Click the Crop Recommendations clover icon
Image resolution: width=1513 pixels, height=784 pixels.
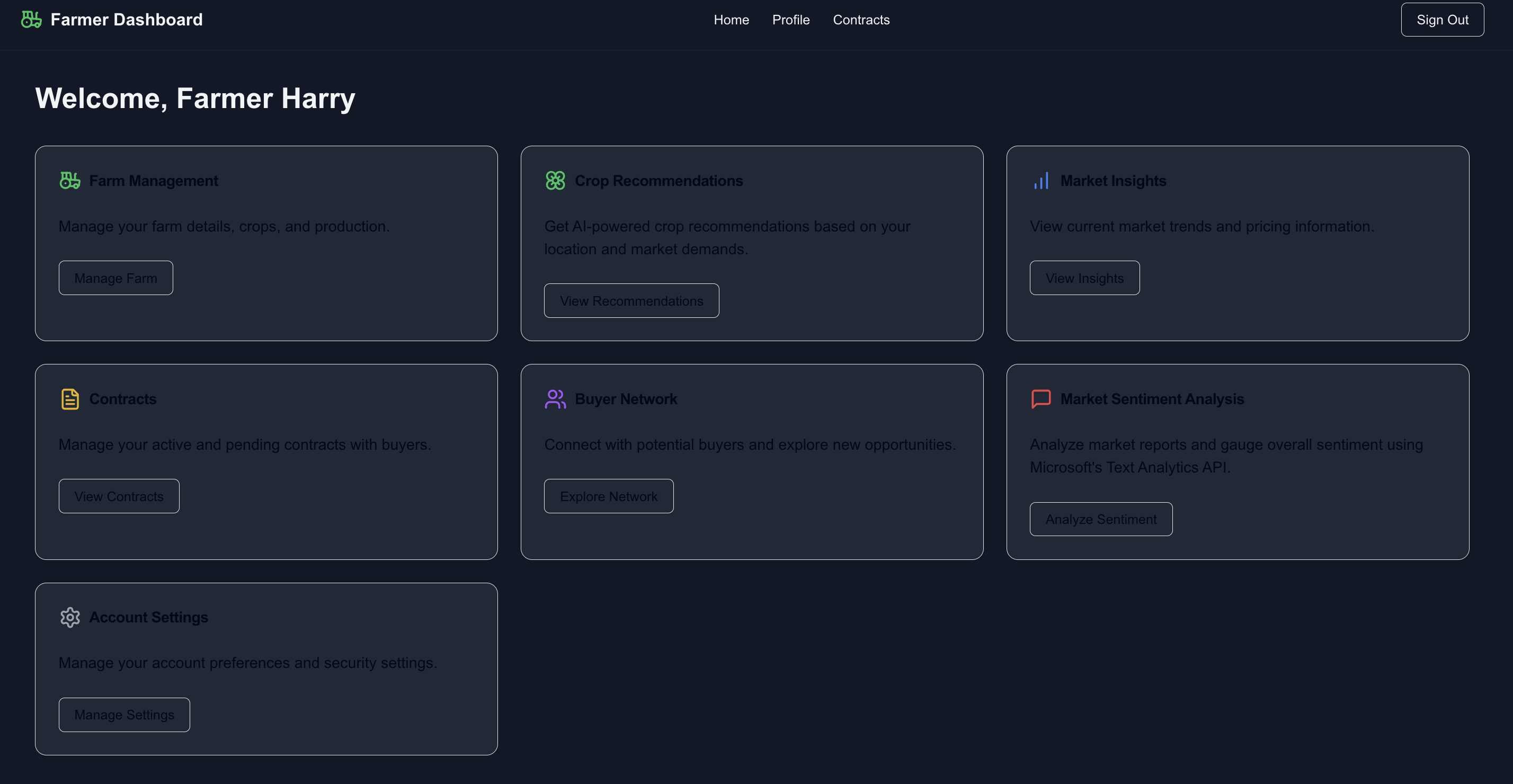(x=555, y=180)
